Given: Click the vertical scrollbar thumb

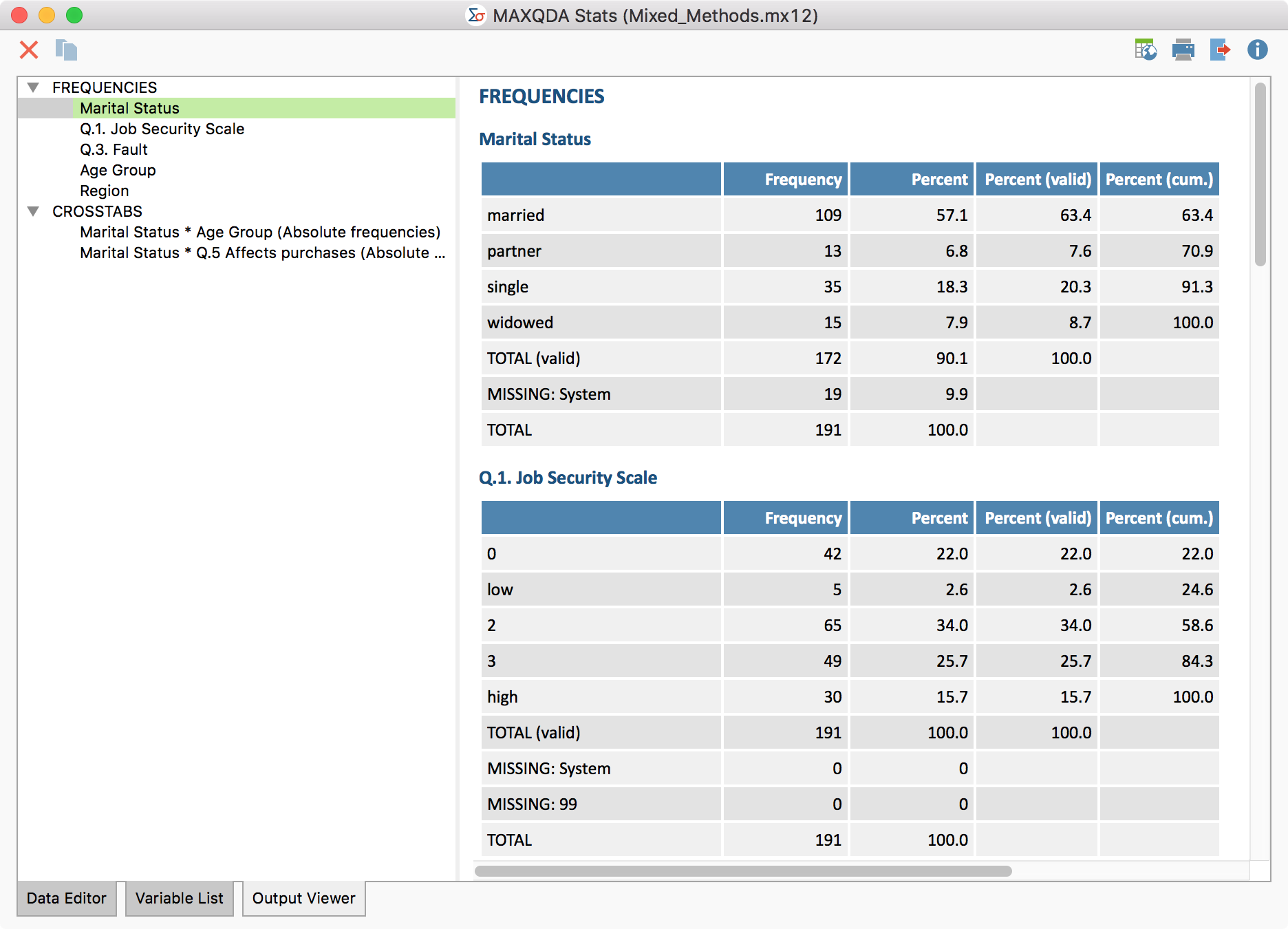Looking at the screenshot, I should coord(1260,174).
